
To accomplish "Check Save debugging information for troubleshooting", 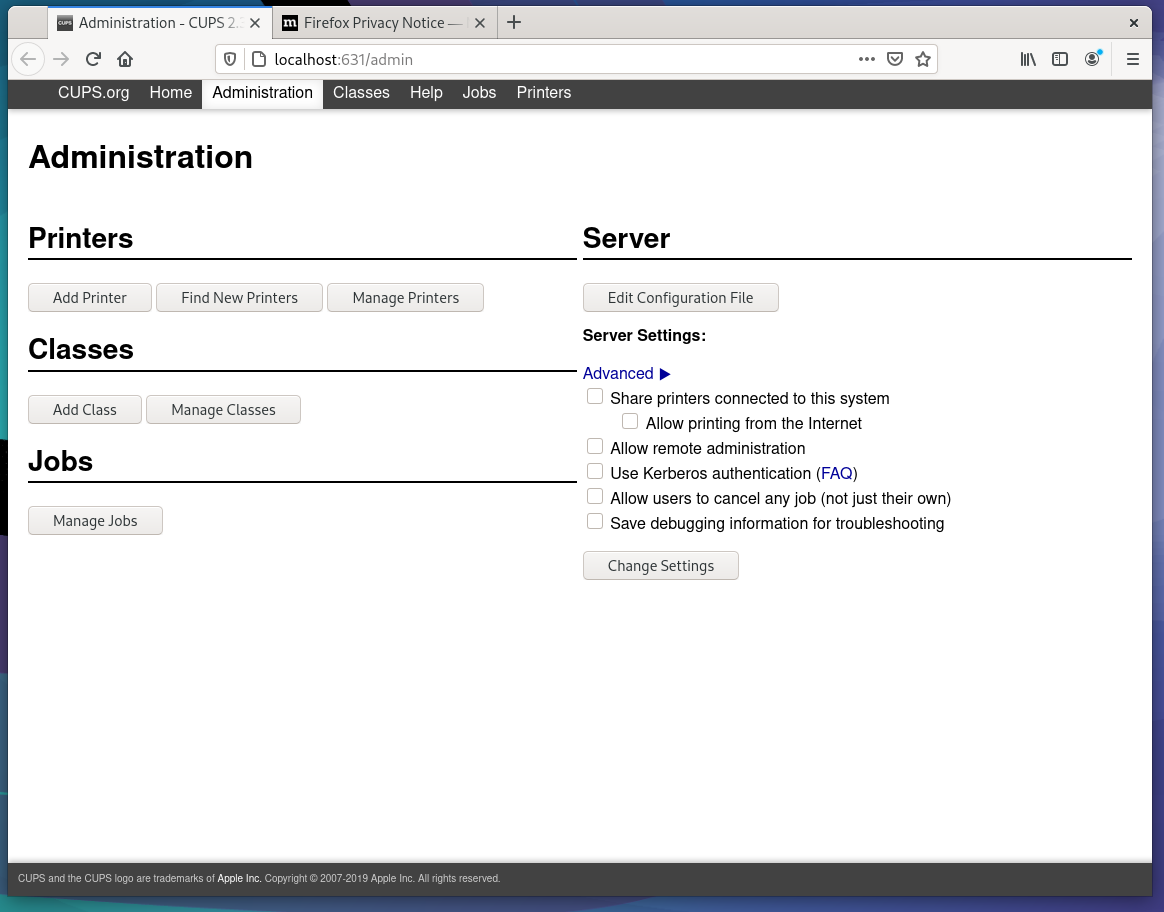I will pyautogui.click(x=595, y=521).
